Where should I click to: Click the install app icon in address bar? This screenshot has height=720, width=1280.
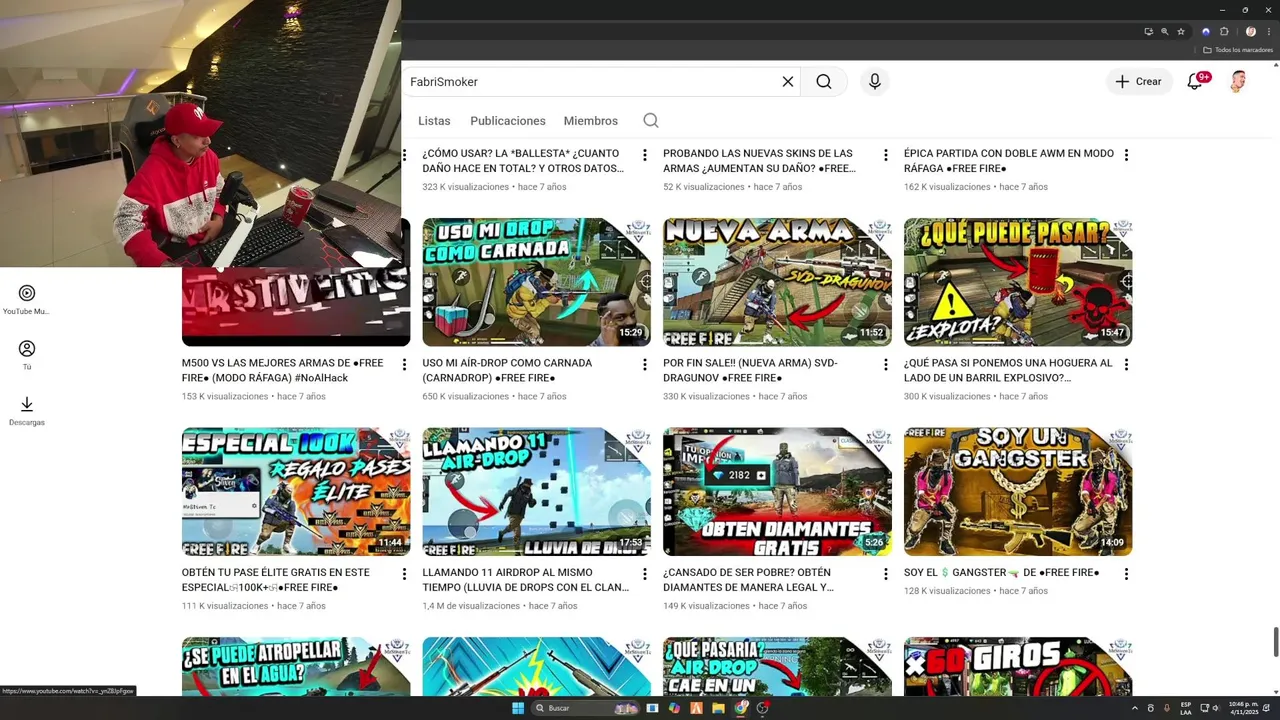point(1148,32)
